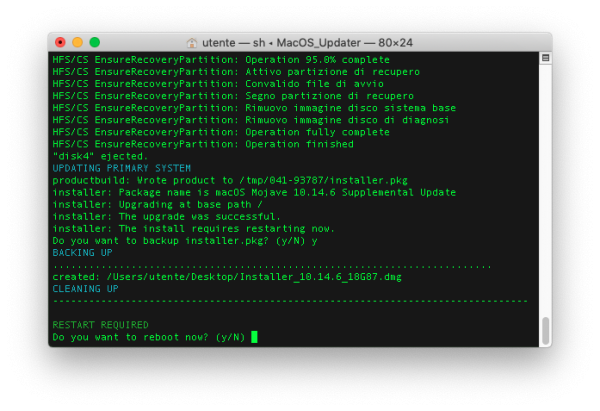This screenshot has height=411, width=600.
Task: Click the 'The upgrade was successful.' line
Action: 166,217
